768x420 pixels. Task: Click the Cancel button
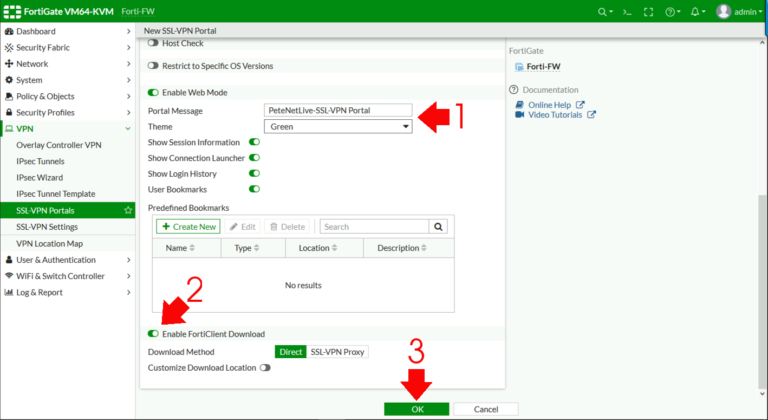485,409
